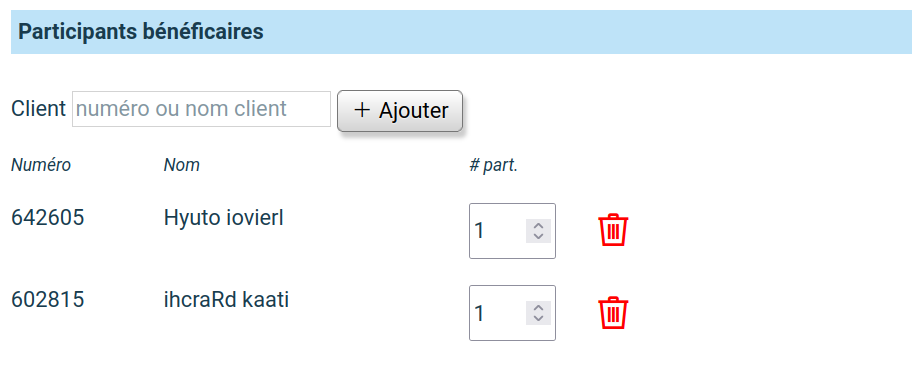The width and height of the screenshot is (922, 378).
Task: Focus the Client search input field
Action: [201, 109]
